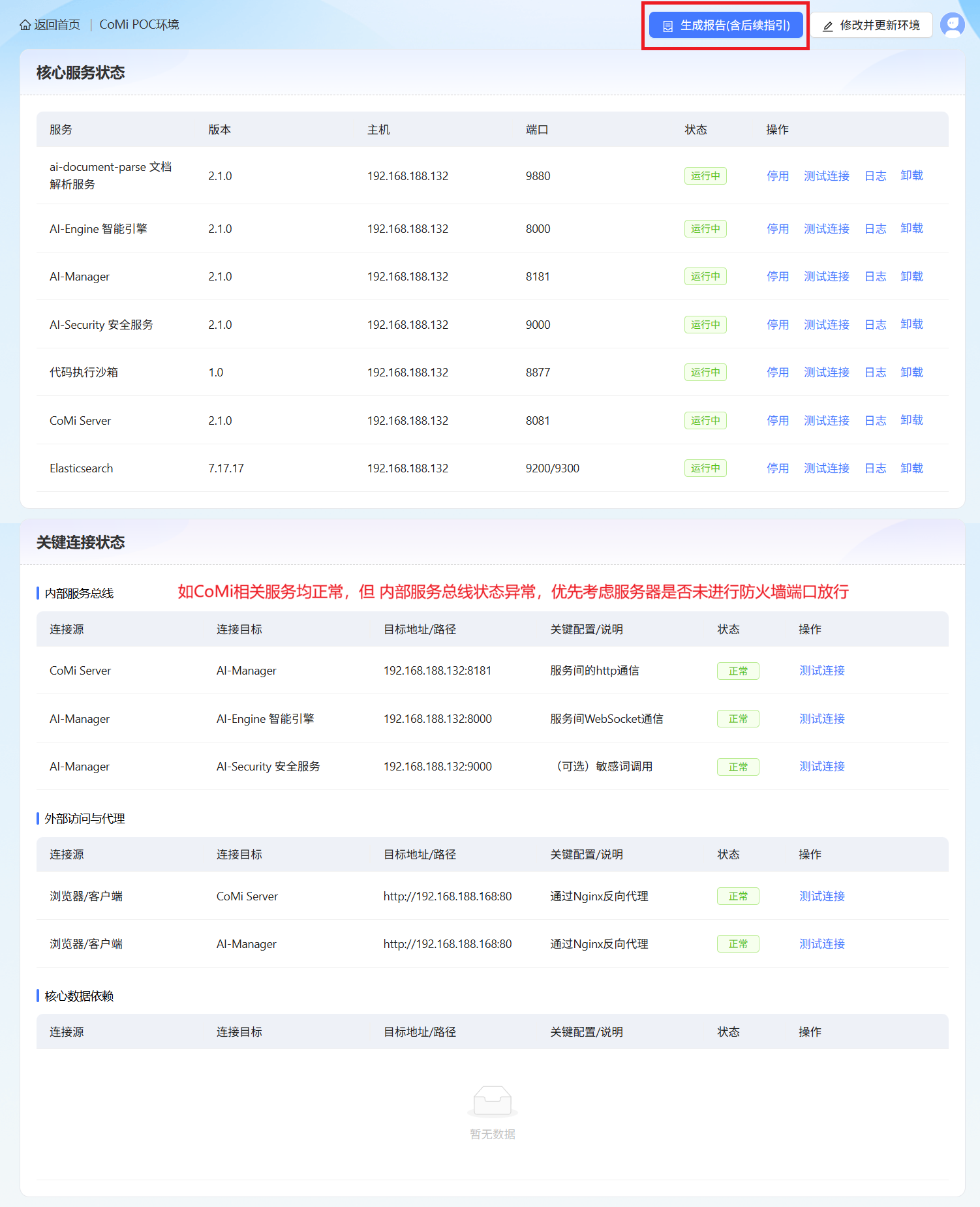Image resolution: width=980 pixels, height=1207 pixels.
Task: Select the Elasticsearch service name
Action: [82, 468]
